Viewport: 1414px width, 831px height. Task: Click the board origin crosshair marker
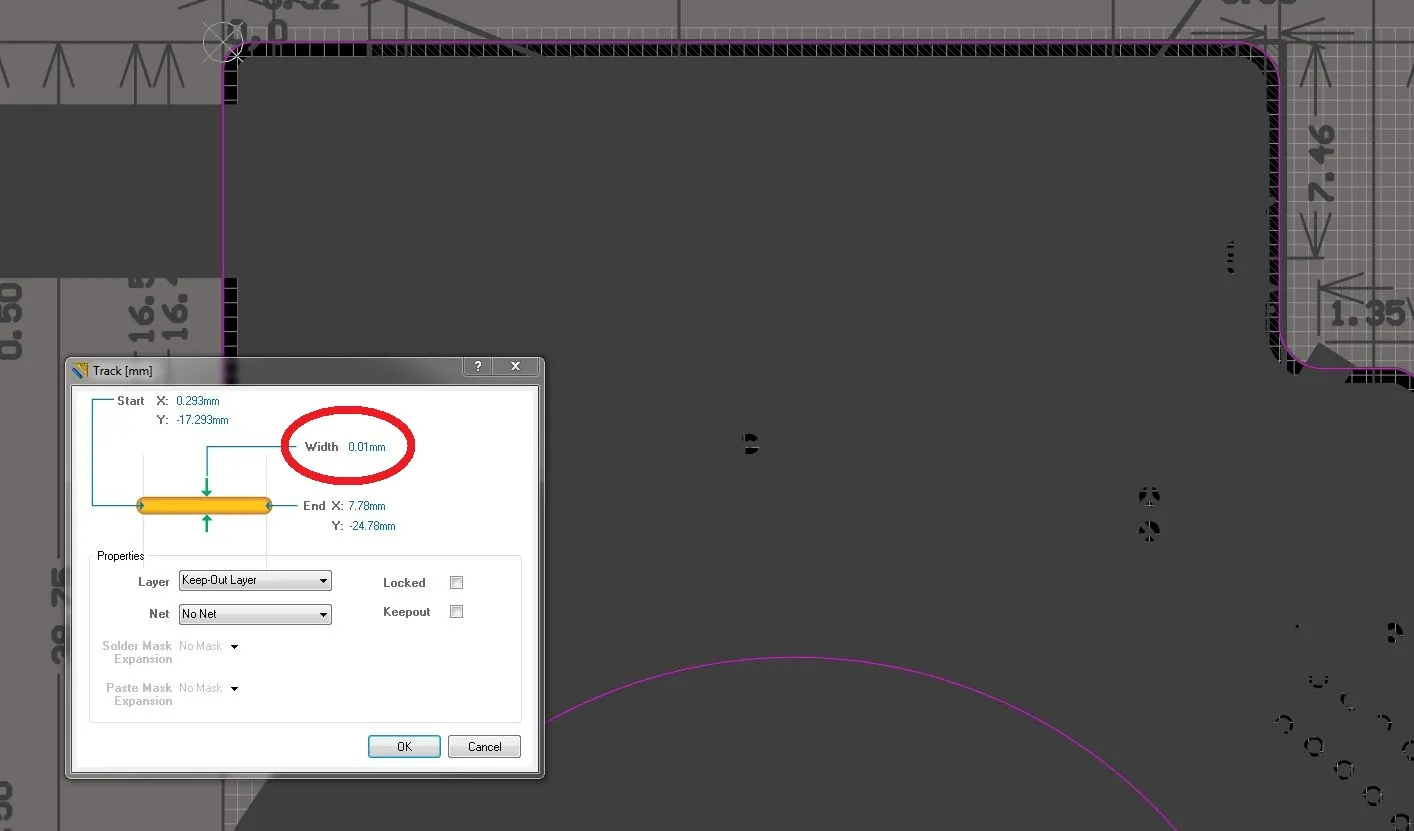pyautogui.click(x=222, y=42)
